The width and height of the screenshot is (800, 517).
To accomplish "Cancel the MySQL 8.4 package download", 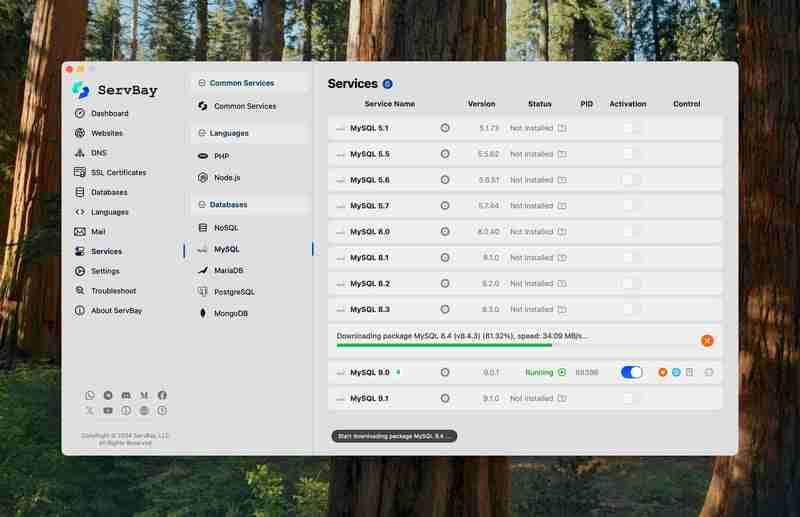I will [x=707, y=340].
